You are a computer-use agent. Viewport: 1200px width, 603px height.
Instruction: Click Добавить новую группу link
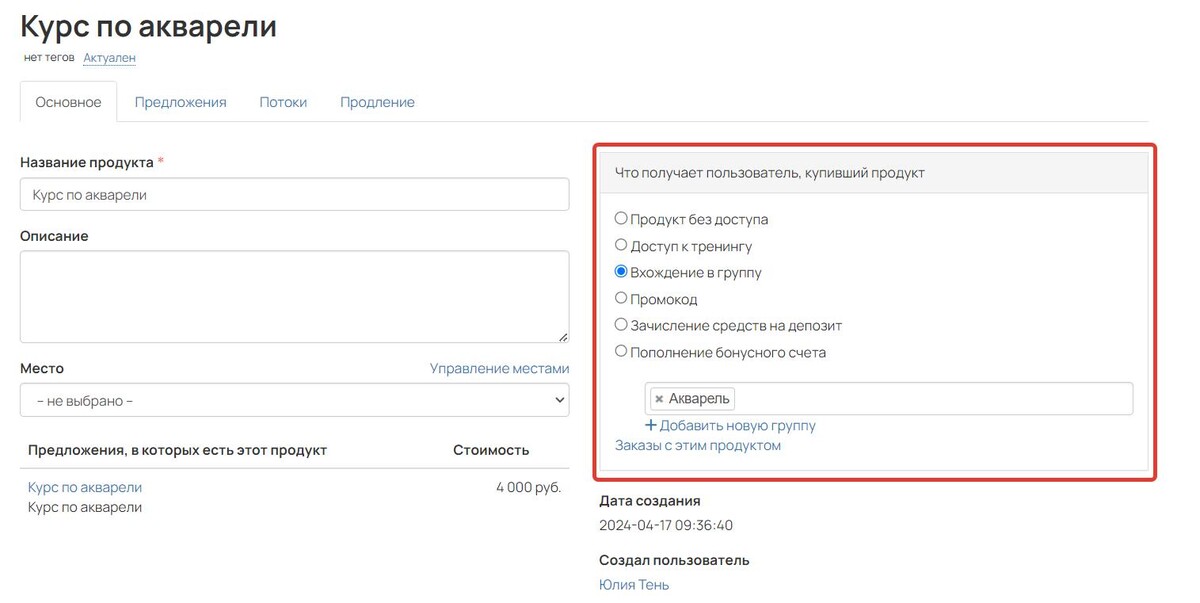coord(738,426)
